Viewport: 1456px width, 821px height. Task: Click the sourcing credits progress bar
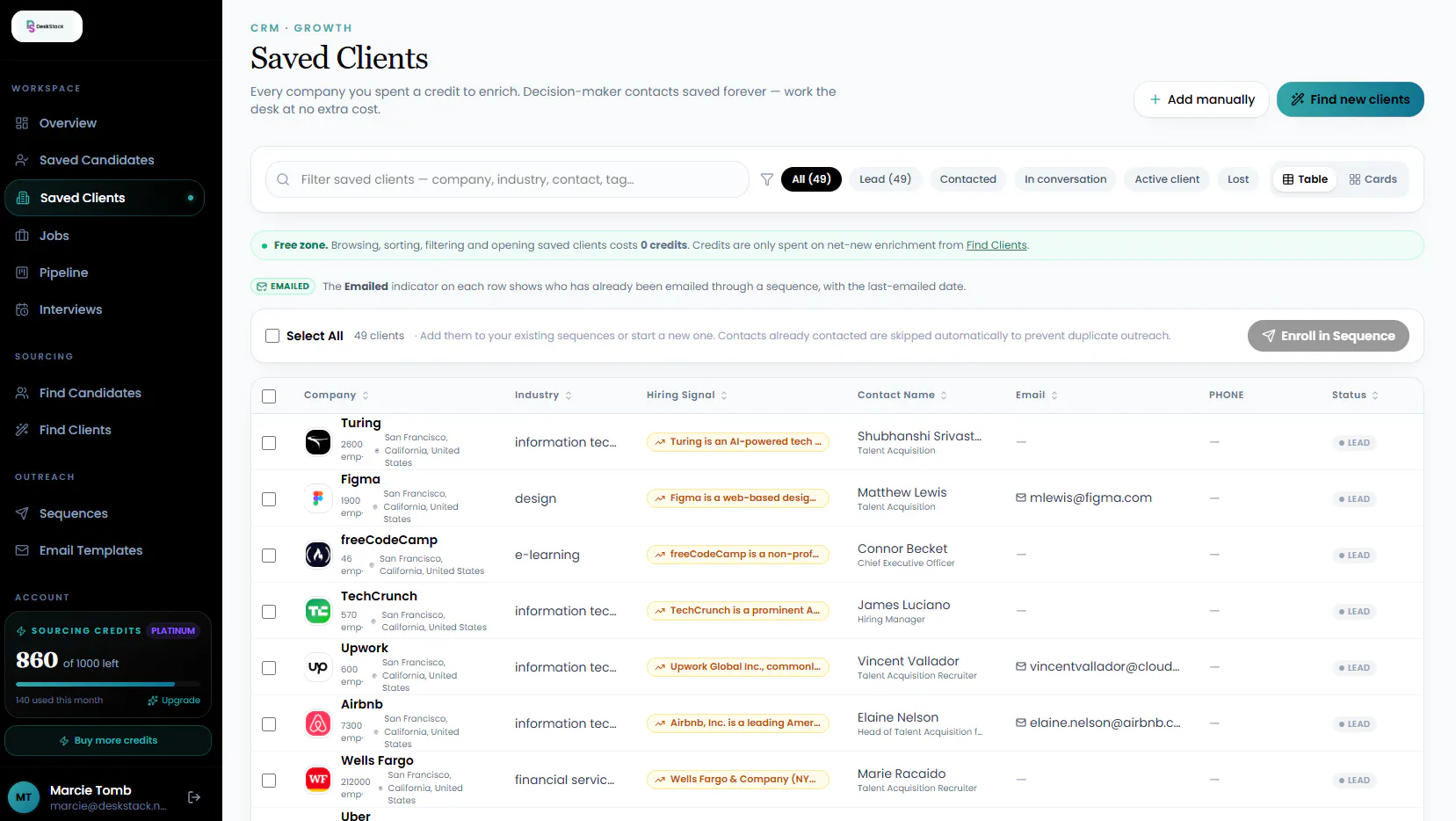click(108, 684)
